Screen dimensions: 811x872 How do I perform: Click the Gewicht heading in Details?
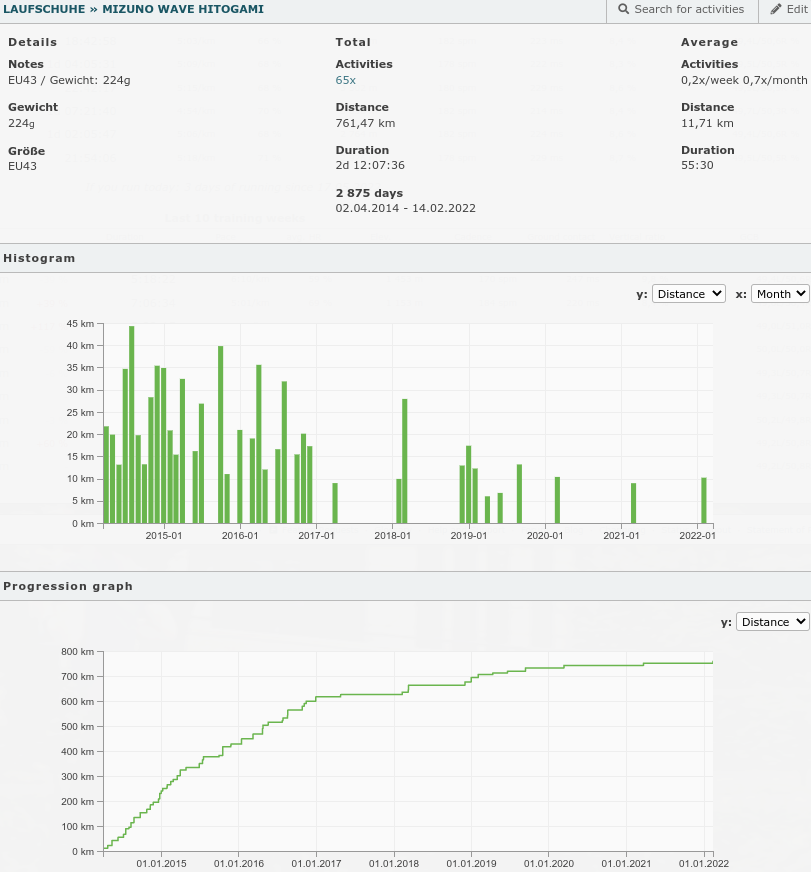33,107
